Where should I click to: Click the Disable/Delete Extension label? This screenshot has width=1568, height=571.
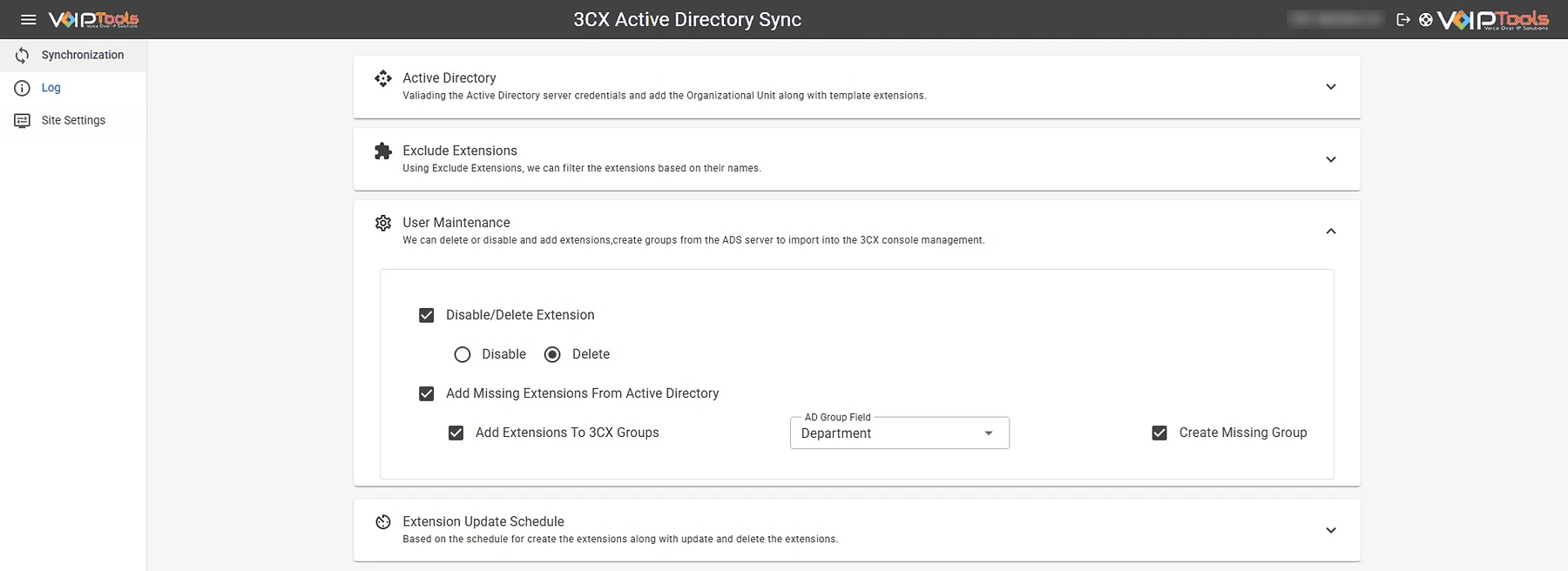520,315
